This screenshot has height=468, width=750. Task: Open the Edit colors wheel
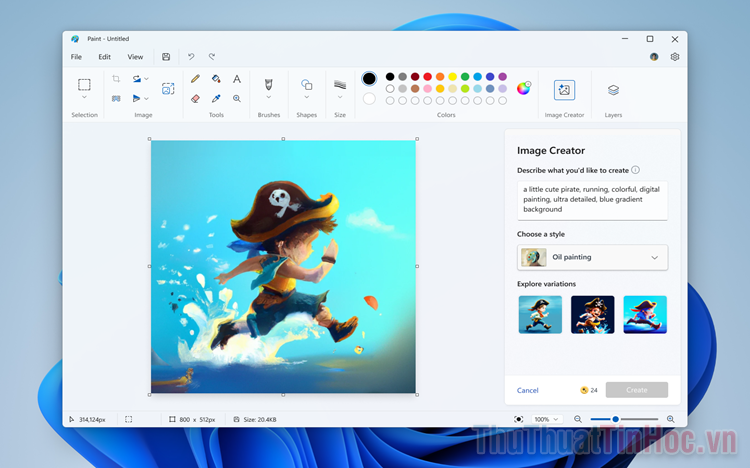(x=524, y=88)
